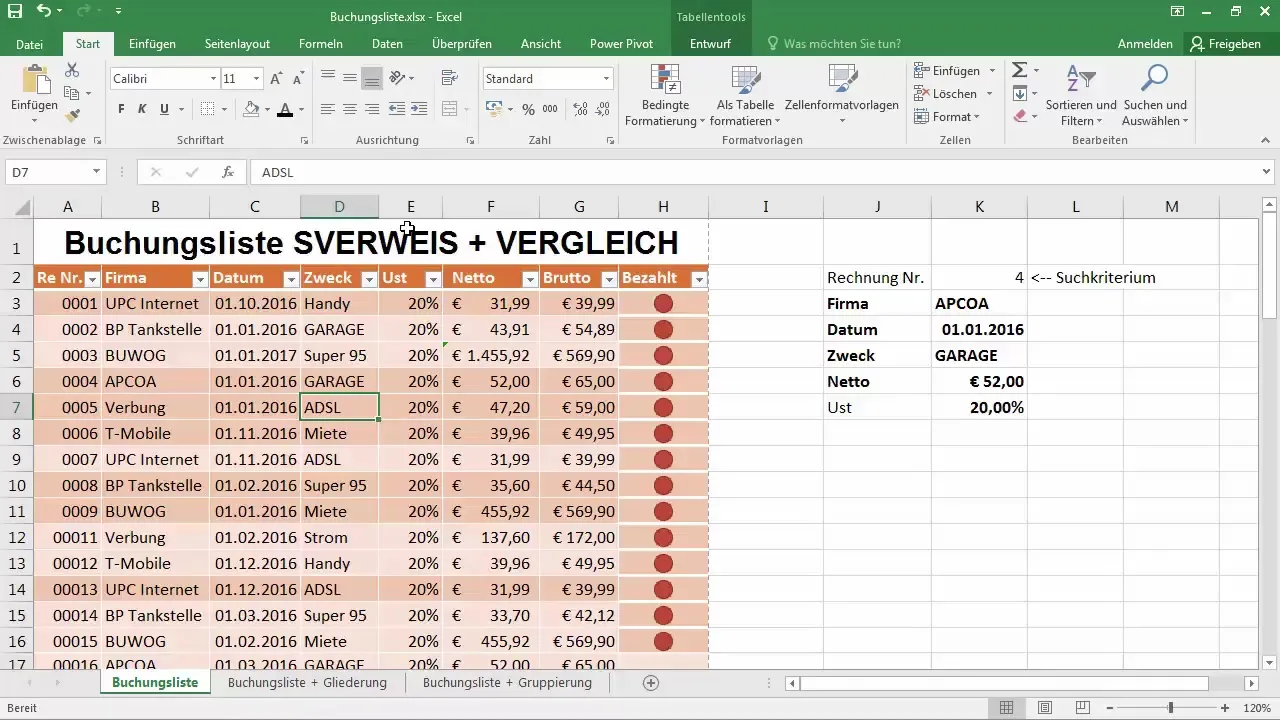Open Sortieren und Filtern menu

click(1081, 96)
